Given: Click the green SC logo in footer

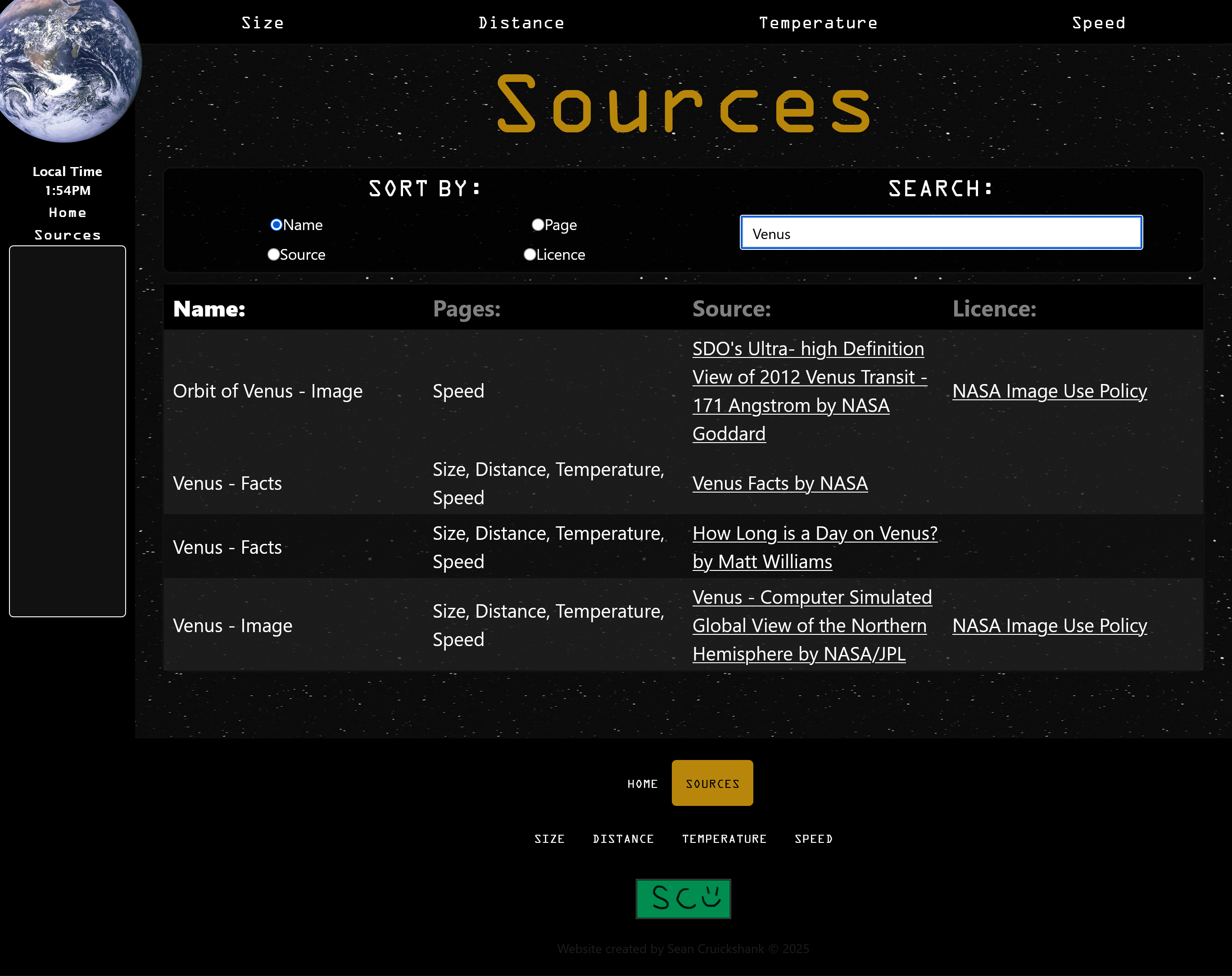Looking at the screenshot, I should pyautogui.click(x=683, y=898).
